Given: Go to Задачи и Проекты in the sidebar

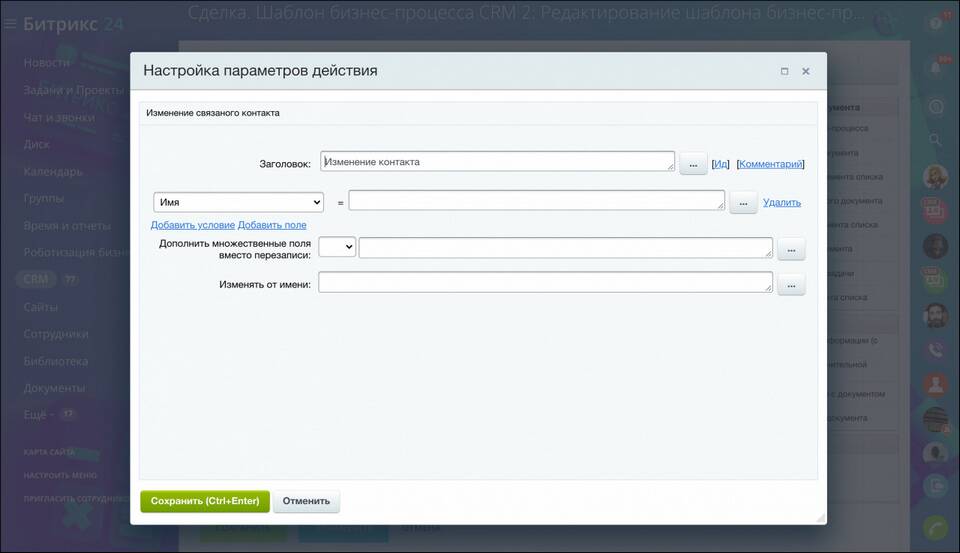Looking at the screenshot, I should [x=74, y=90].
